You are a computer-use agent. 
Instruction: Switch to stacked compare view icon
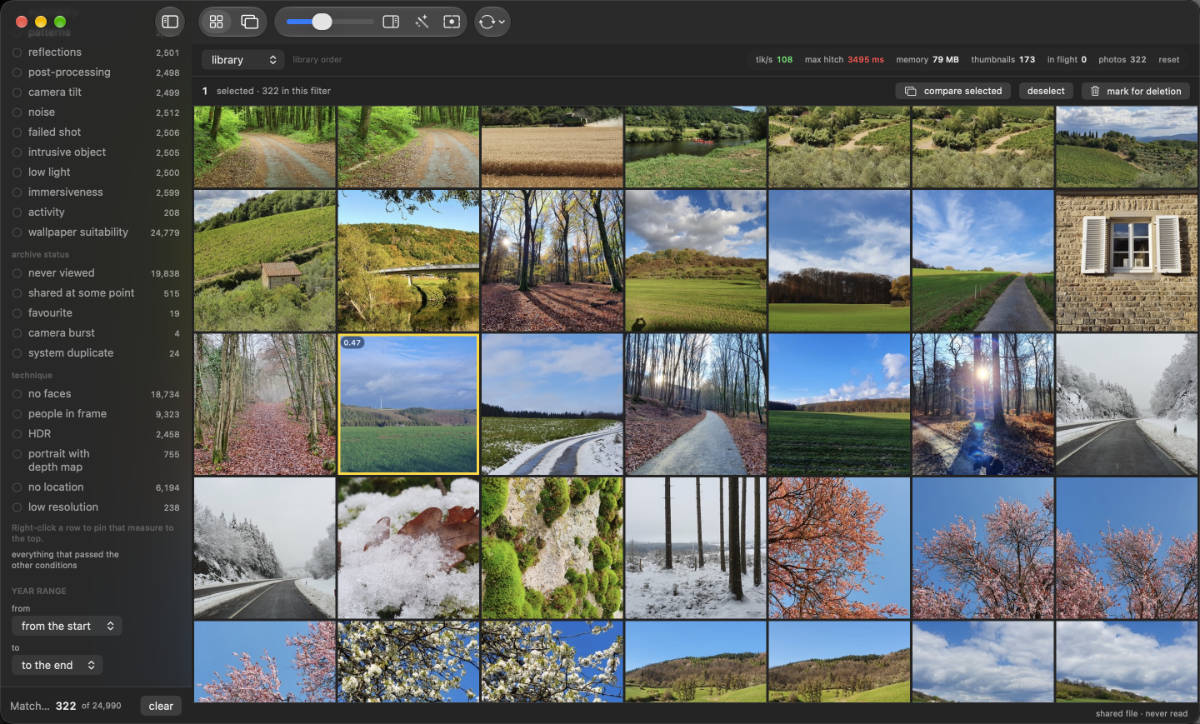[250, 21]
